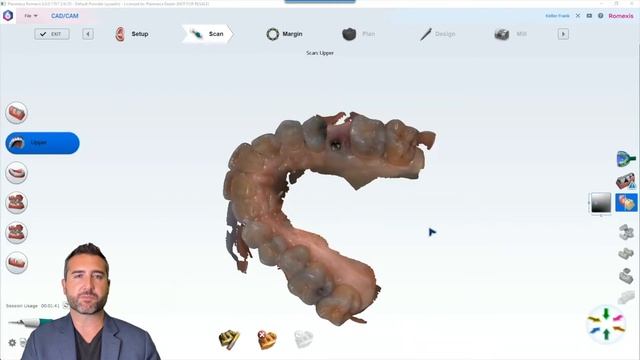Image resolution: width=640 pixels, height=360 pixels.
Task: Select the topmost scan-type icon in left sidebar
Action: click(16, 113)
